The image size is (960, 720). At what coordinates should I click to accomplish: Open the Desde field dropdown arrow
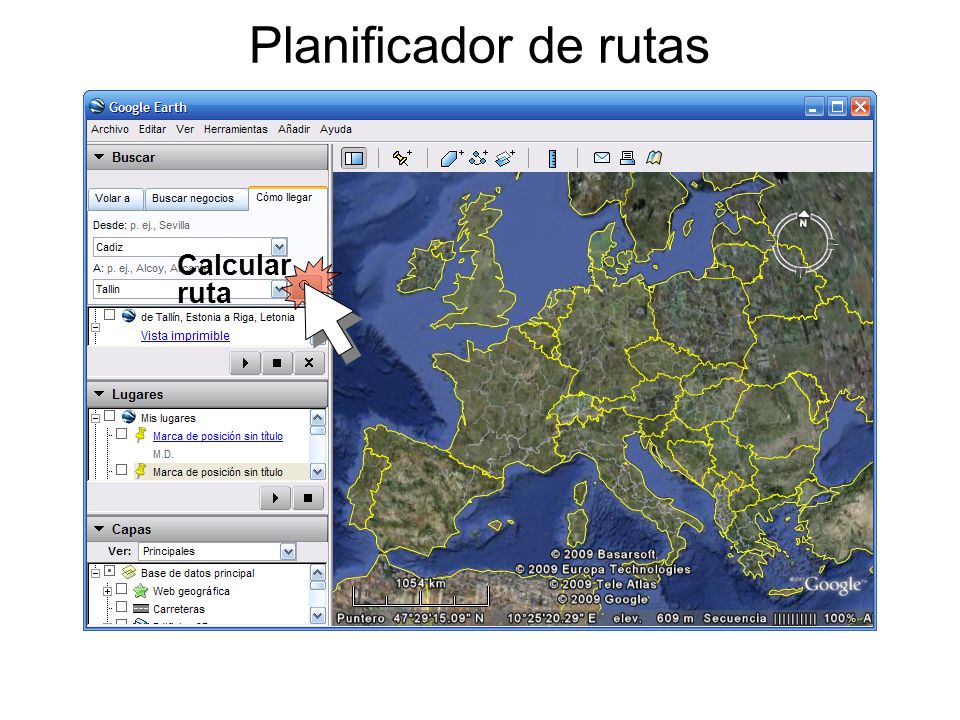pyautogui.click(x=279, y=247)
